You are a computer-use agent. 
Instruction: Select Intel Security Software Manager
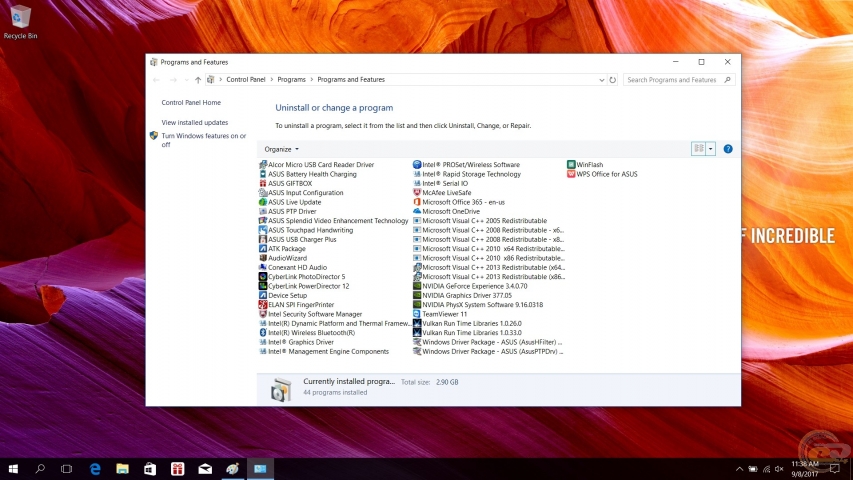pos(311,314)
